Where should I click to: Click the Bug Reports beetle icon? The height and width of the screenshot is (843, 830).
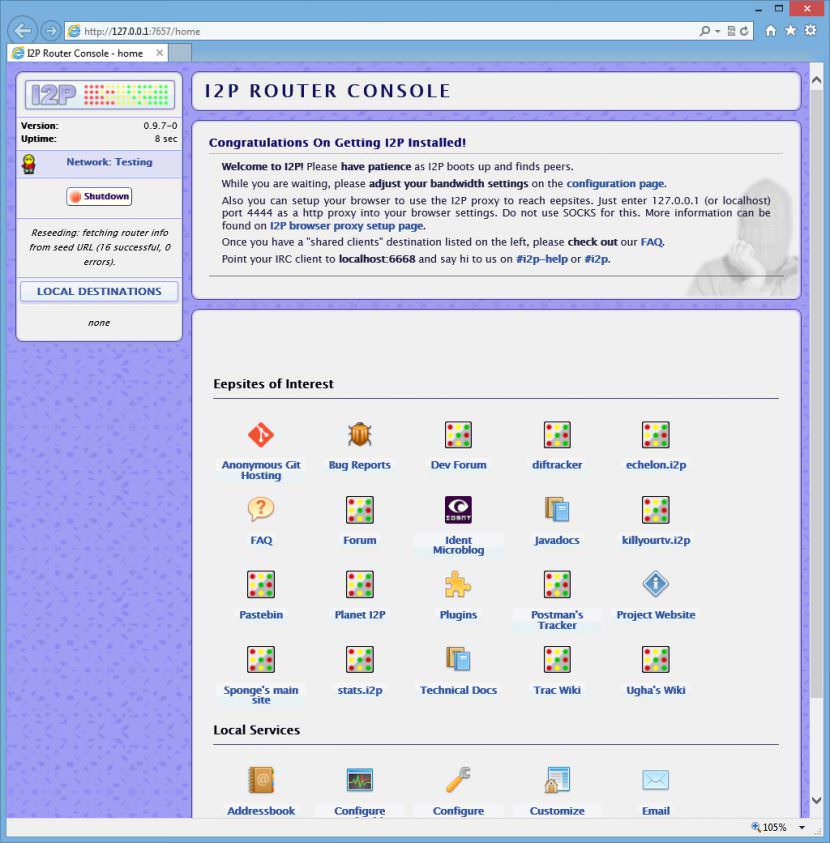[x=360, y=434]
